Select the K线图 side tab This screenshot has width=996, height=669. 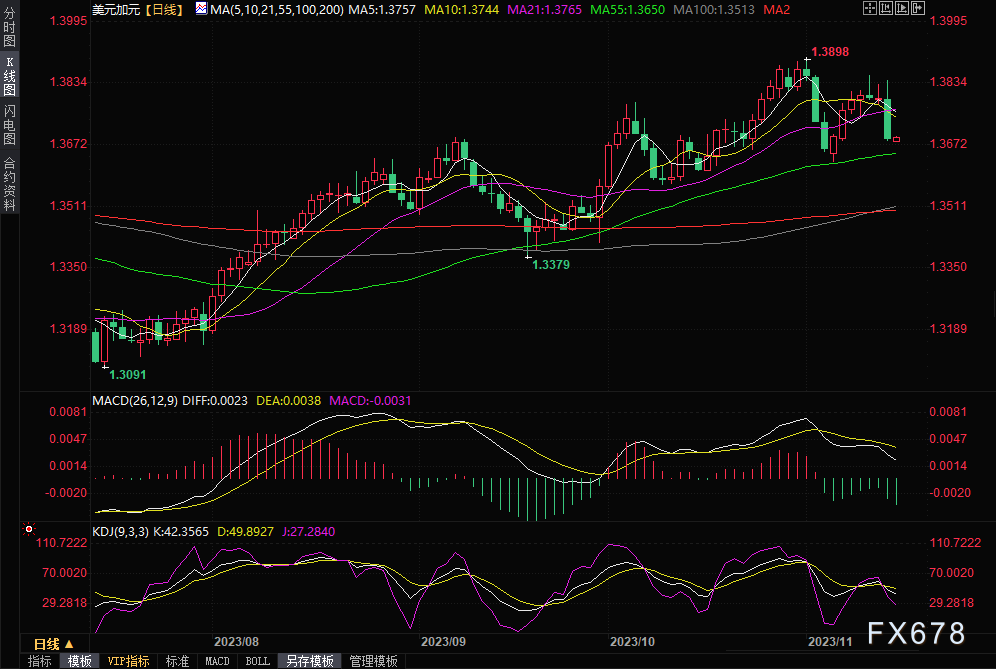click(9, 77)
